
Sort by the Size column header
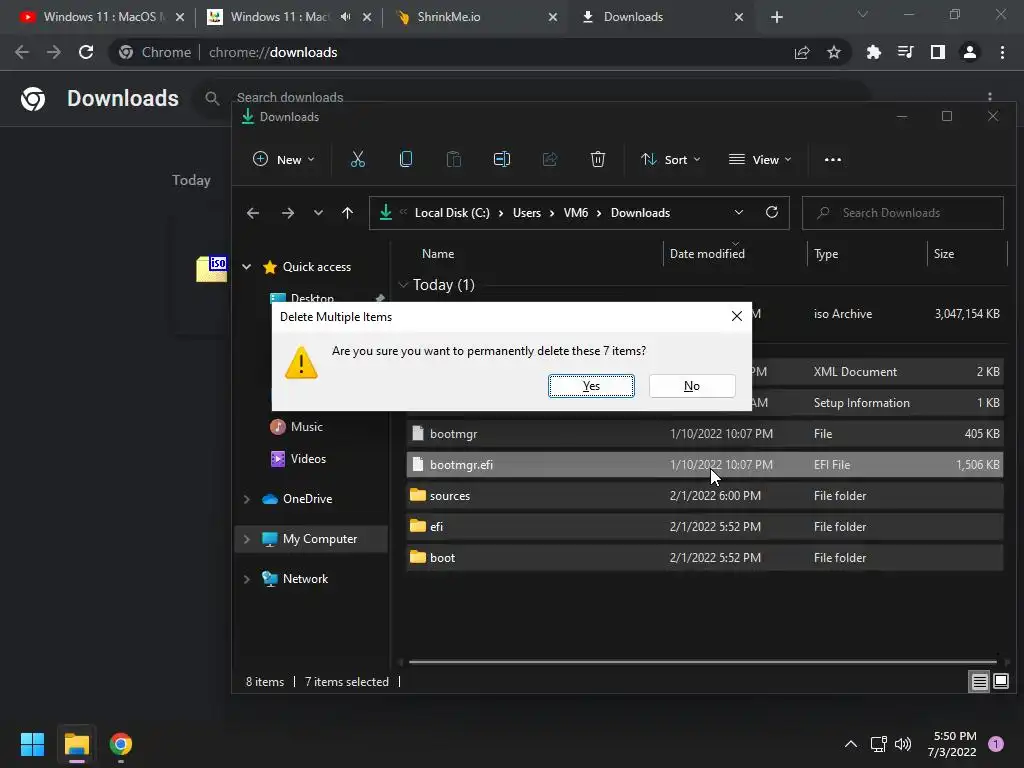click(x=944, y=253)
